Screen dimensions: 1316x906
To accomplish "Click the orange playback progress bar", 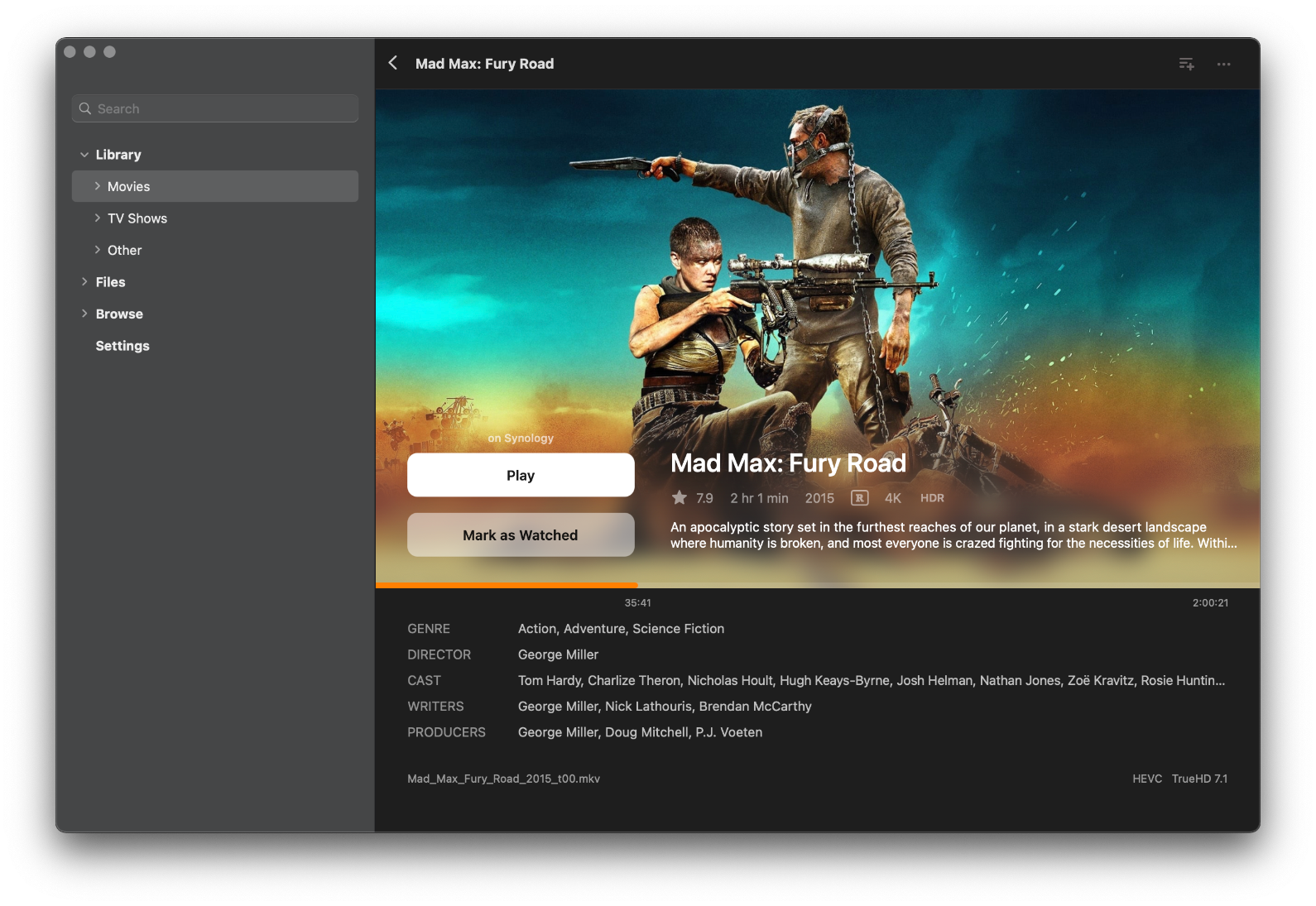I will 507,585.
